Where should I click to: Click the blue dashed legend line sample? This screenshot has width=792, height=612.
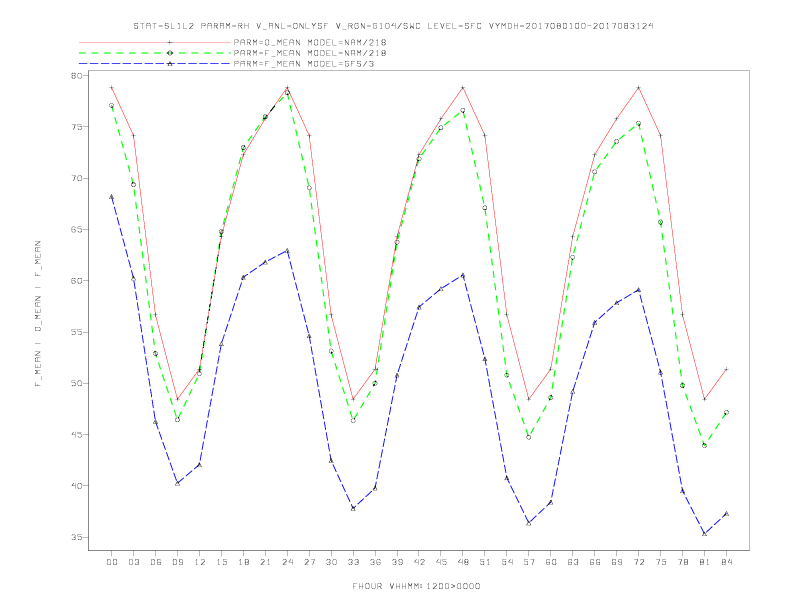point(155,64)
